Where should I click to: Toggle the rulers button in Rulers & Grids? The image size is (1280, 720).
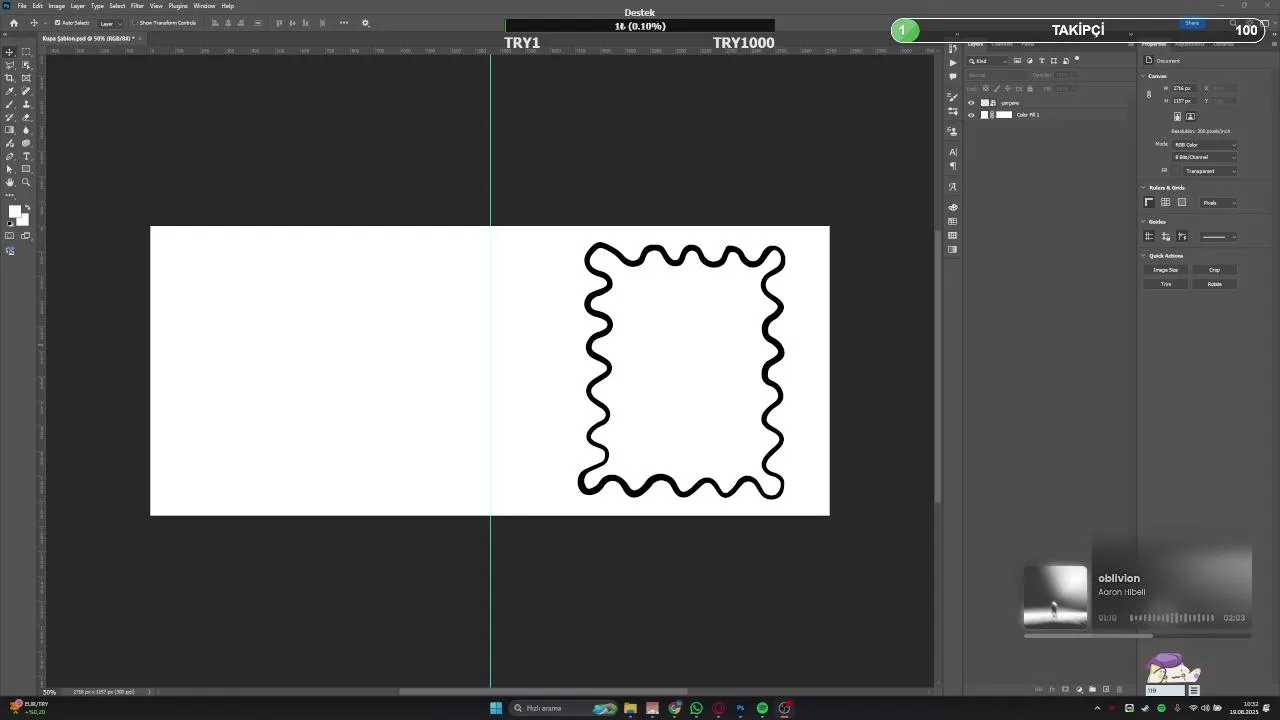[1149, 202]
